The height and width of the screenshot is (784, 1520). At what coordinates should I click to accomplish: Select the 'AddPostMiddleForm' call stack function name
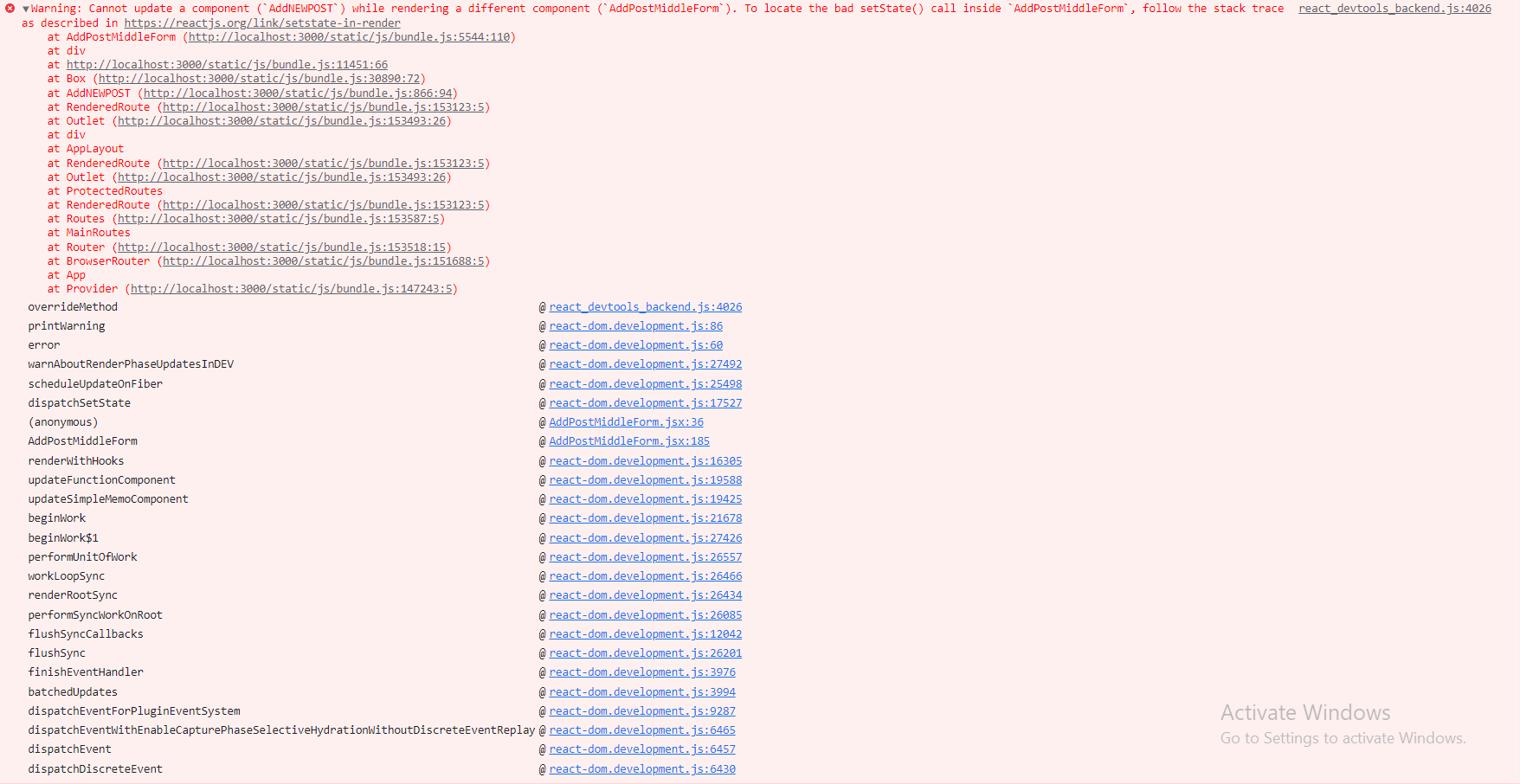[x=82, y=441]
